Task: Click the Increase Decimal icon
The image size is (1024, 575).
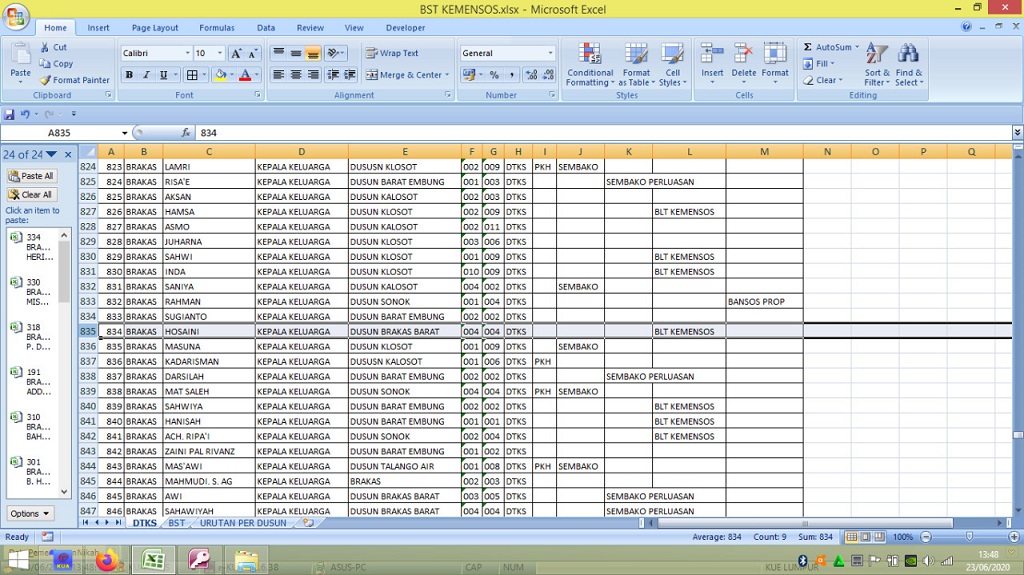Action: [531, 75]
